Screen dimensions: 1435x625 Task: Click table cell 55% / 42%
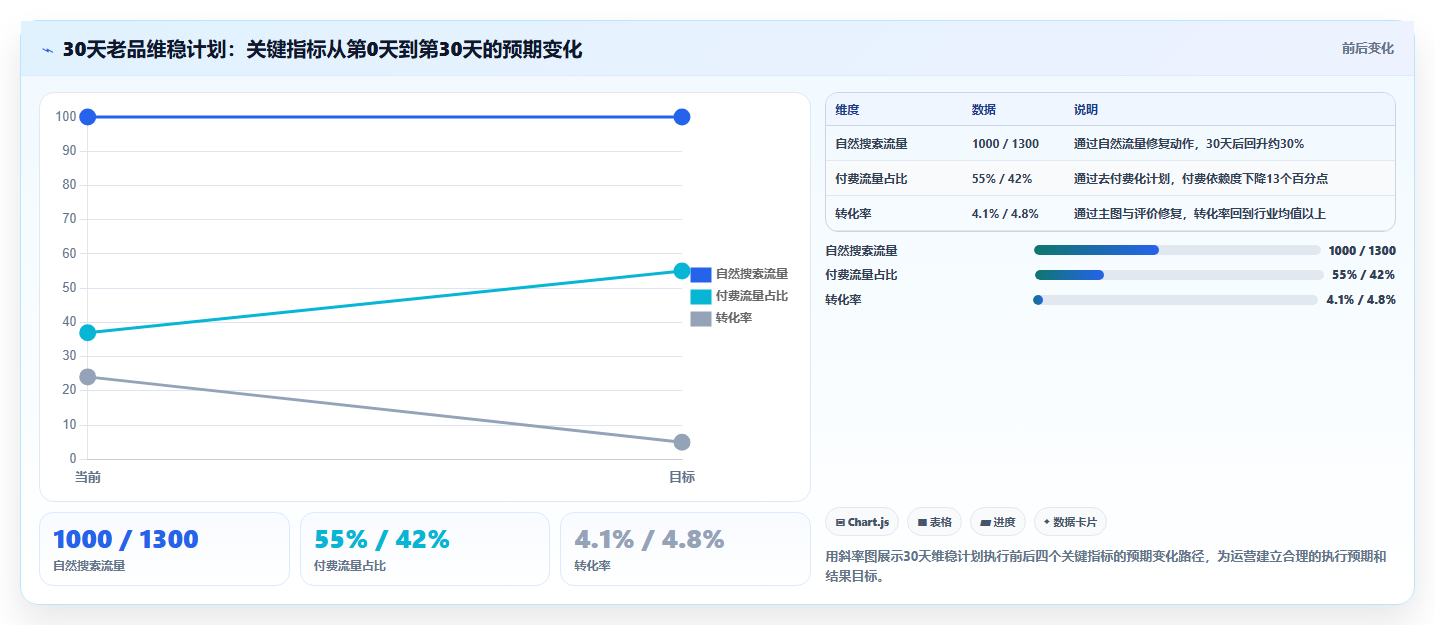point(1002,179)
